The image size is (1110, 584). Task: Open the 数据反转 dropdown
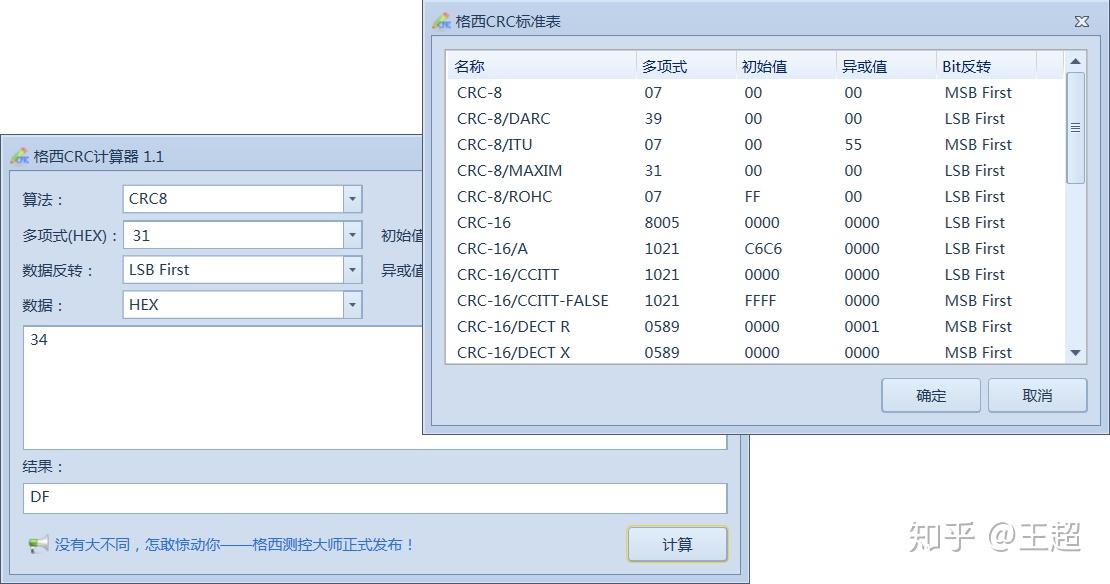352,269
